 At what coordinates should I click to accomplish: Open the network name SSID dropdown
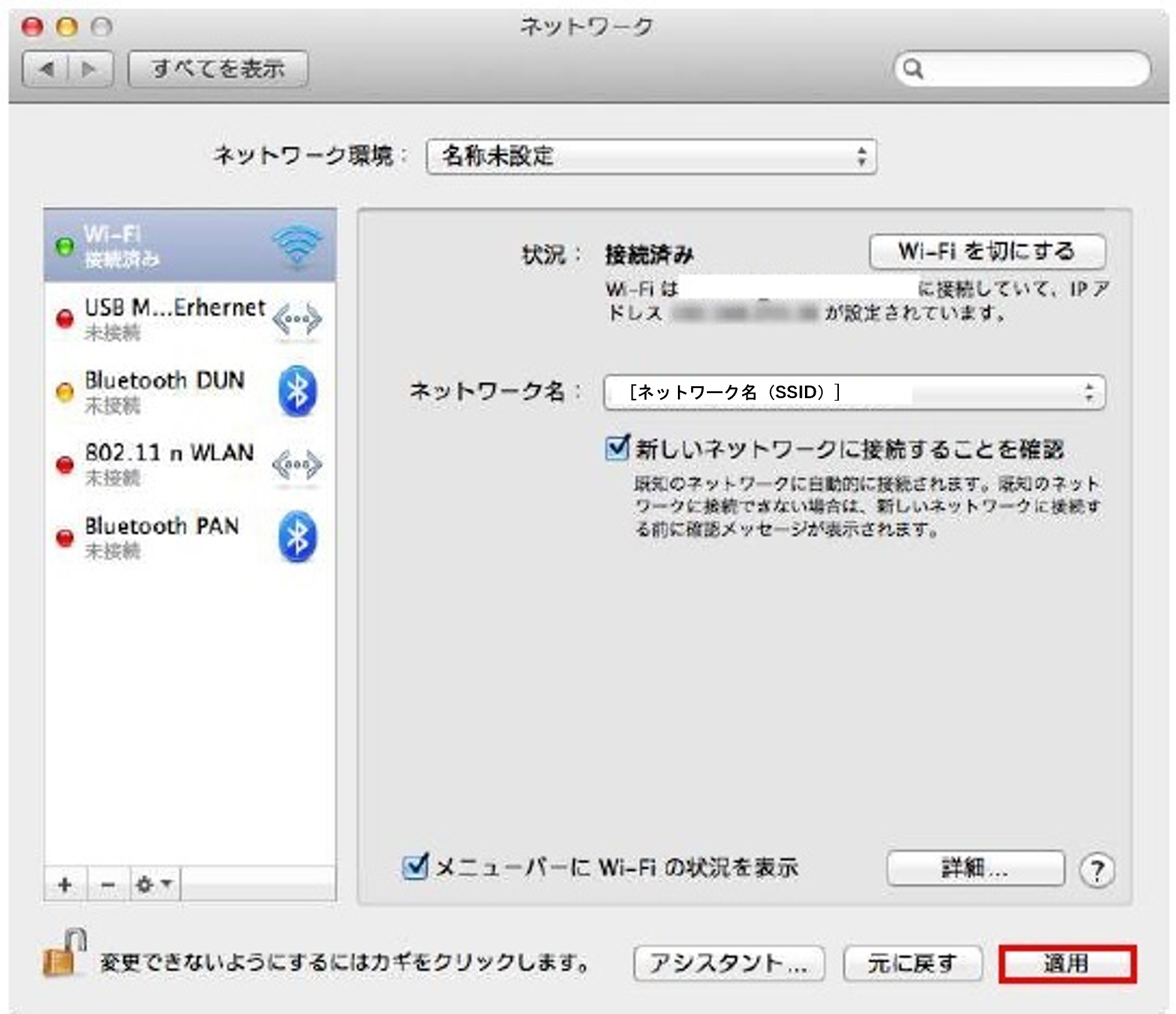[854, 393]
